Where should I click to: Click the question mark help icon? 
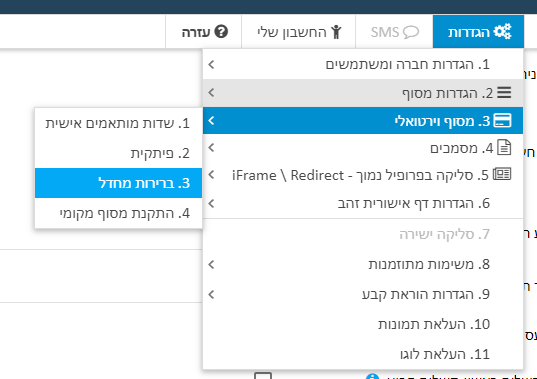coord(221,31)
